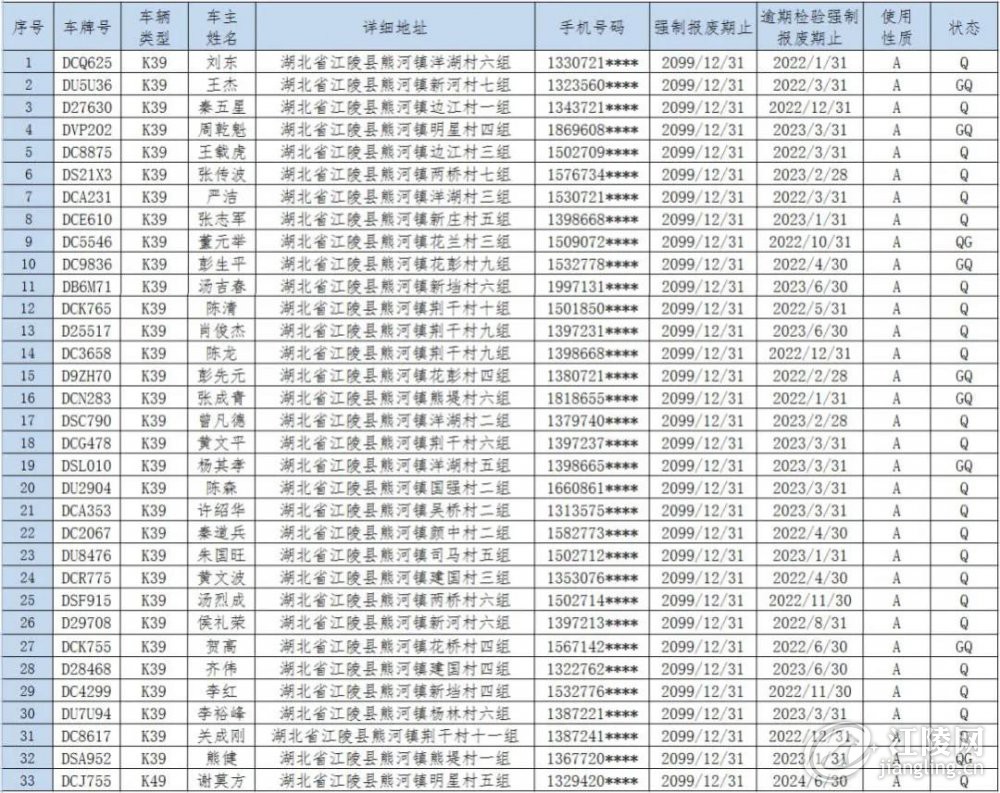Select plate number DB6M71

pyautogui.click(x=87, y=286)
